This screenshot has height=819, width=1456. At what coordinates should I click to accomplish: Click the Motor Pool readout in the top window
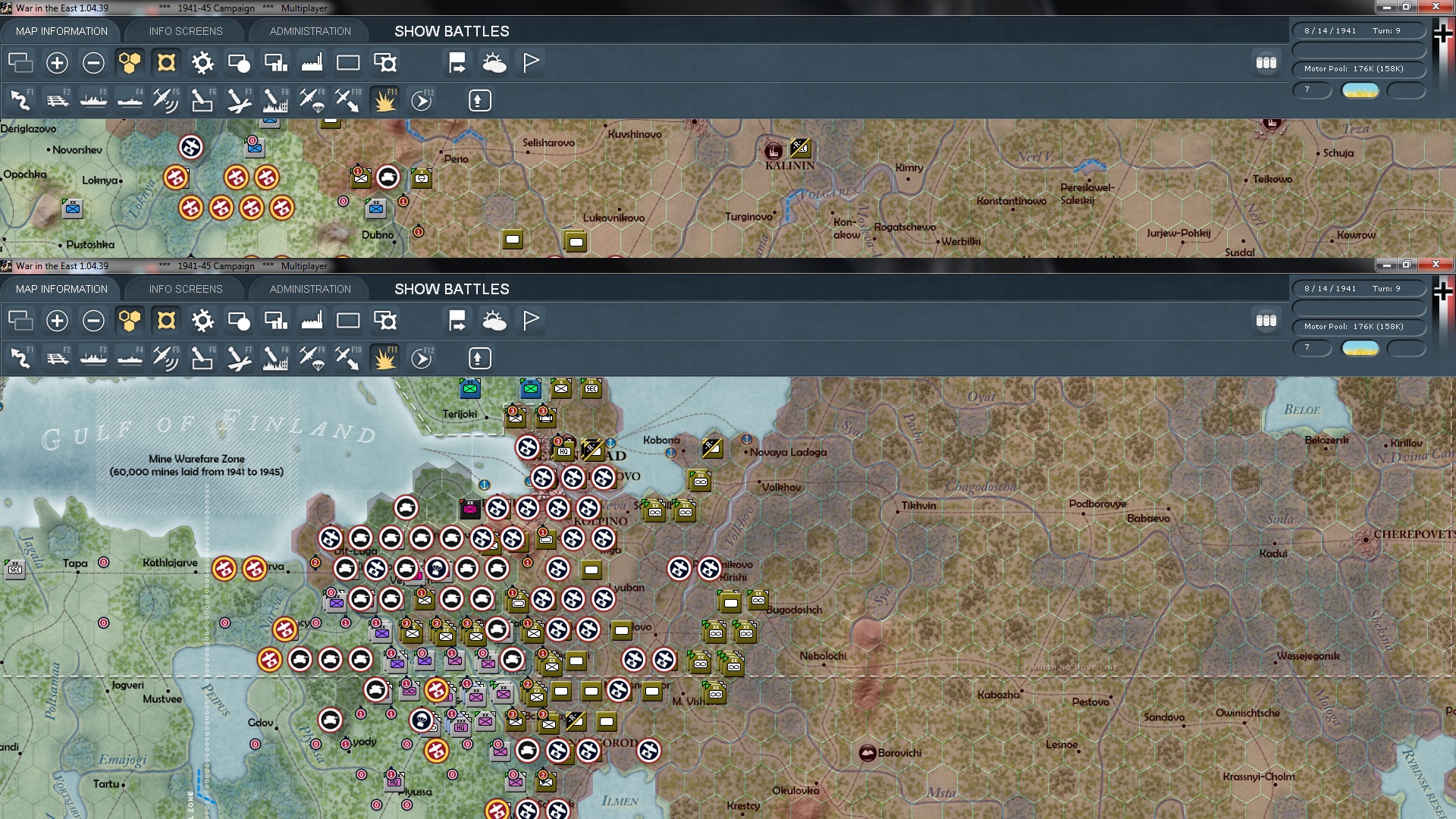point(1359,69)
